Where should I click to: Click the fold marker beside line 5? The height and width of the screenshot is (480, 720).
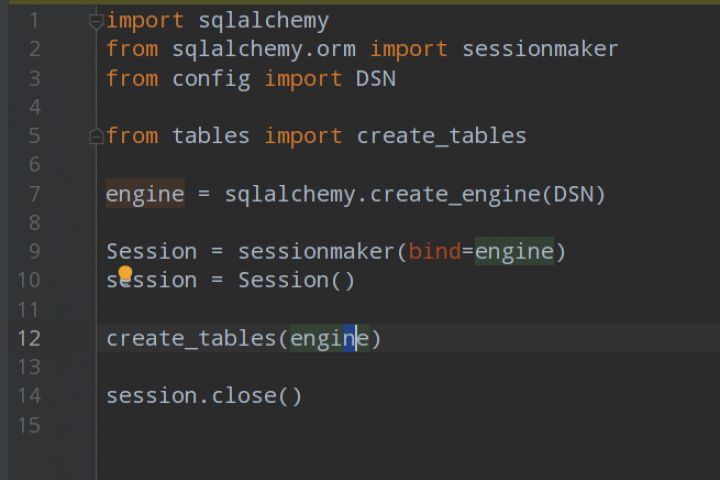coord(96,136)
